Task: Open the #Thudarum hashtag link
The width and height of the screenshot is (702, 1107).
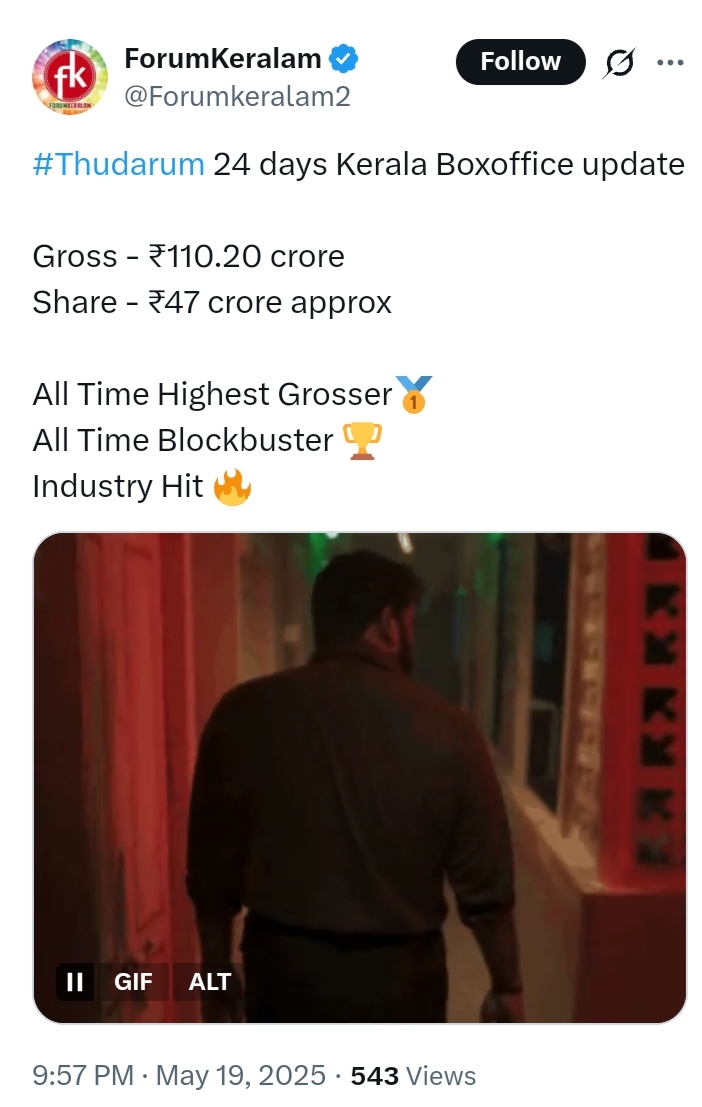Action: (x=119, y=164)
